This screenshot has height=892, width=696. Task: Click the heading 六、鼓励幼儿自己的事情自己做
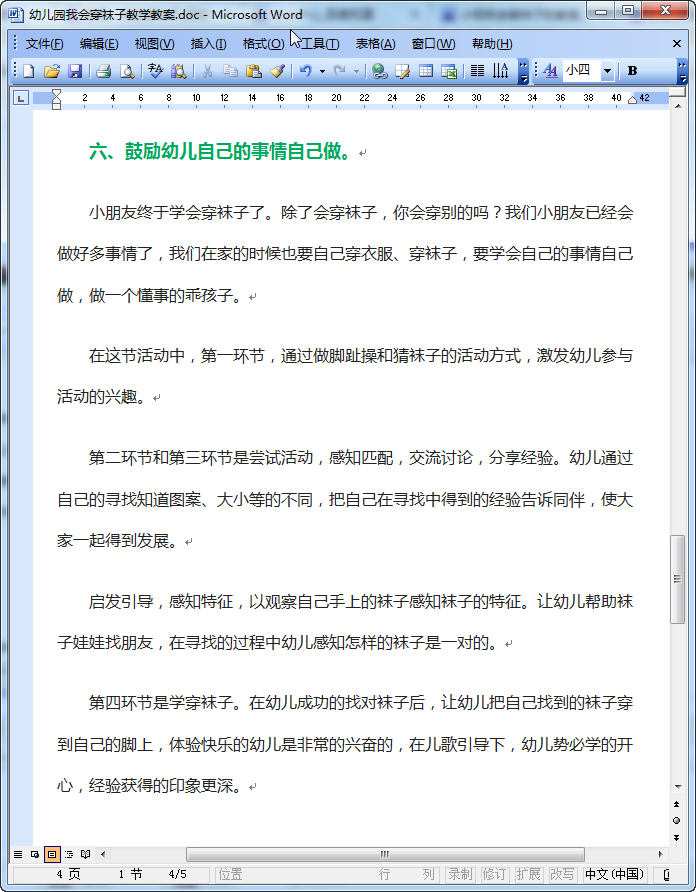[x=220, y=152]
